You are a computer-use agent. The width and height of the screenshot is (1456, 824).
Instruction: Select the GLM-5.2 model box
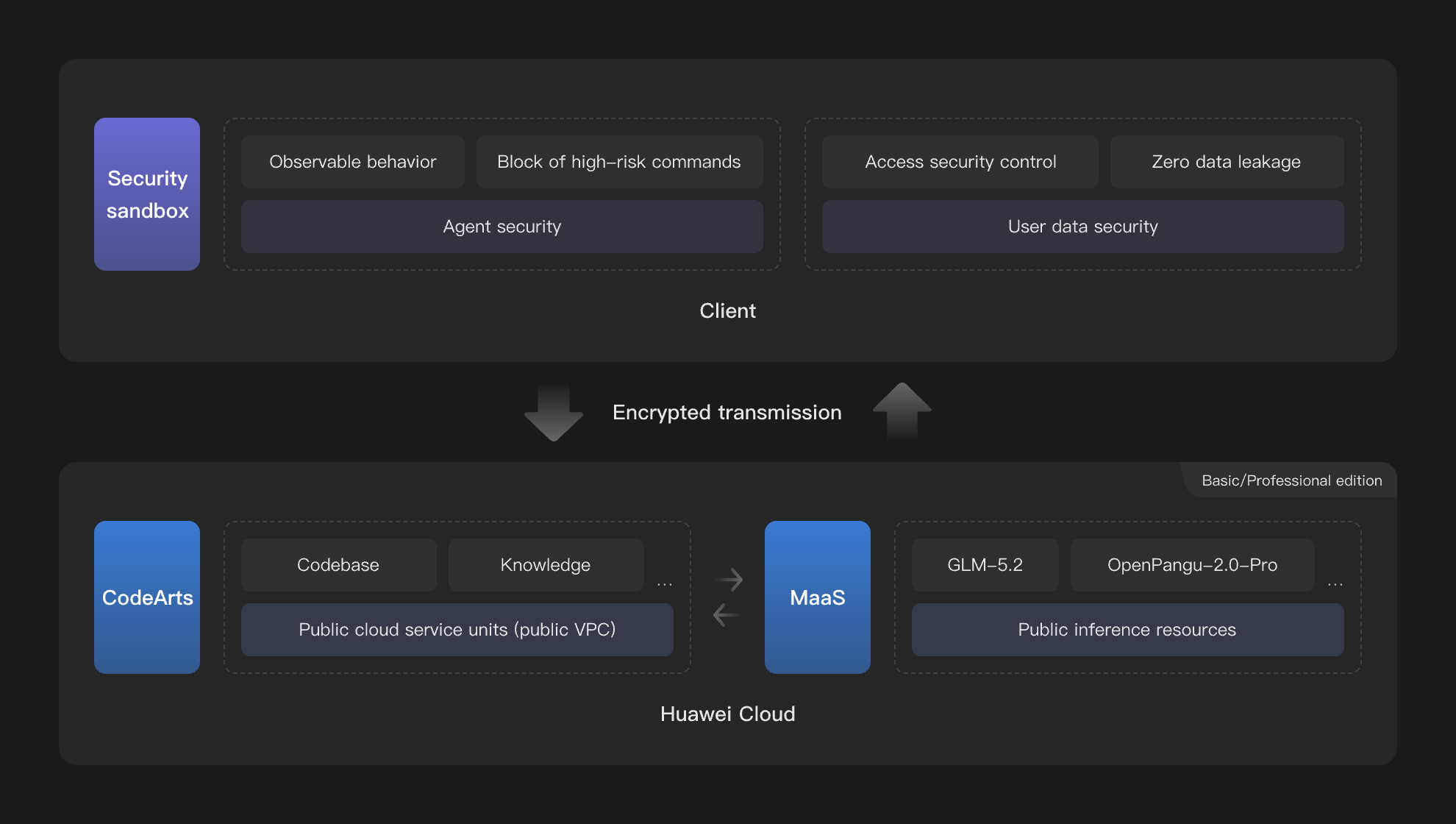[x=985, y=565]
